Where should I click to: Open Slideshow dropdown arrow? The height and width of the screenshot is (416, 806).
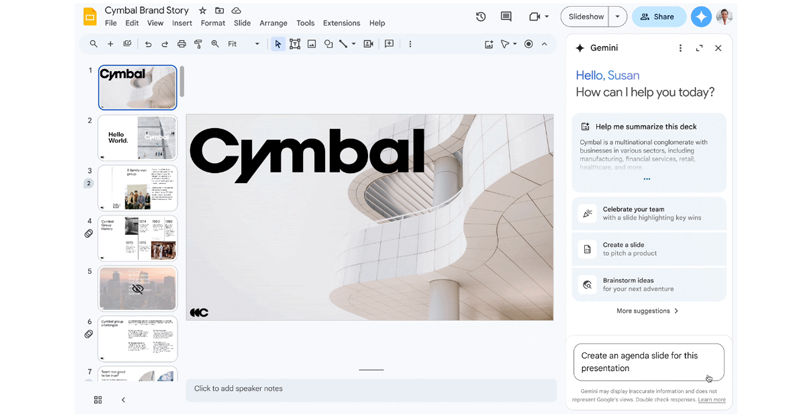(x=618, y=17)
